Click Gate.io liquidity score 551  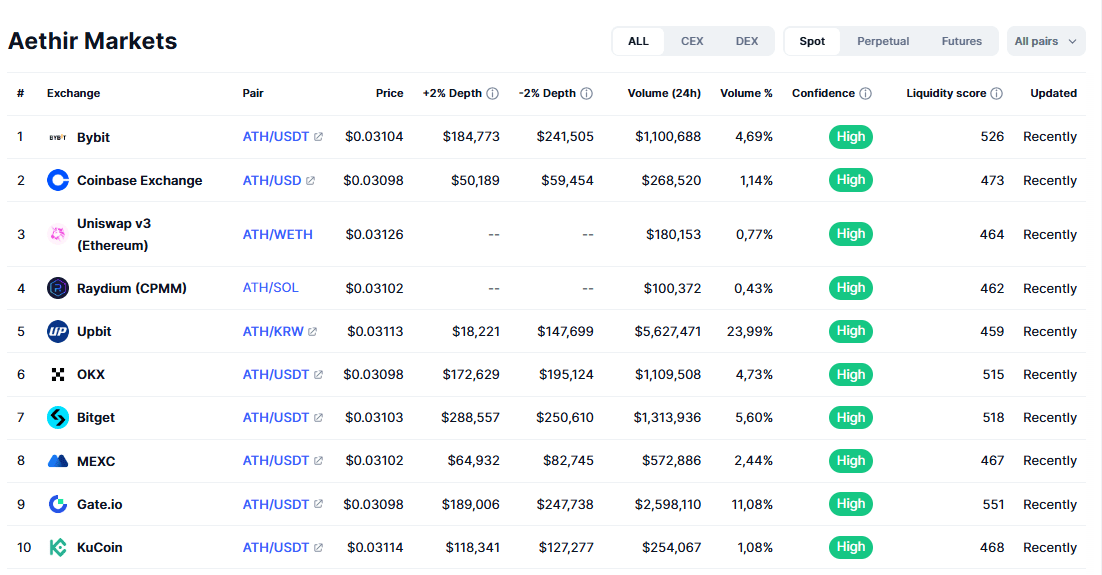[x=993, y=504]
